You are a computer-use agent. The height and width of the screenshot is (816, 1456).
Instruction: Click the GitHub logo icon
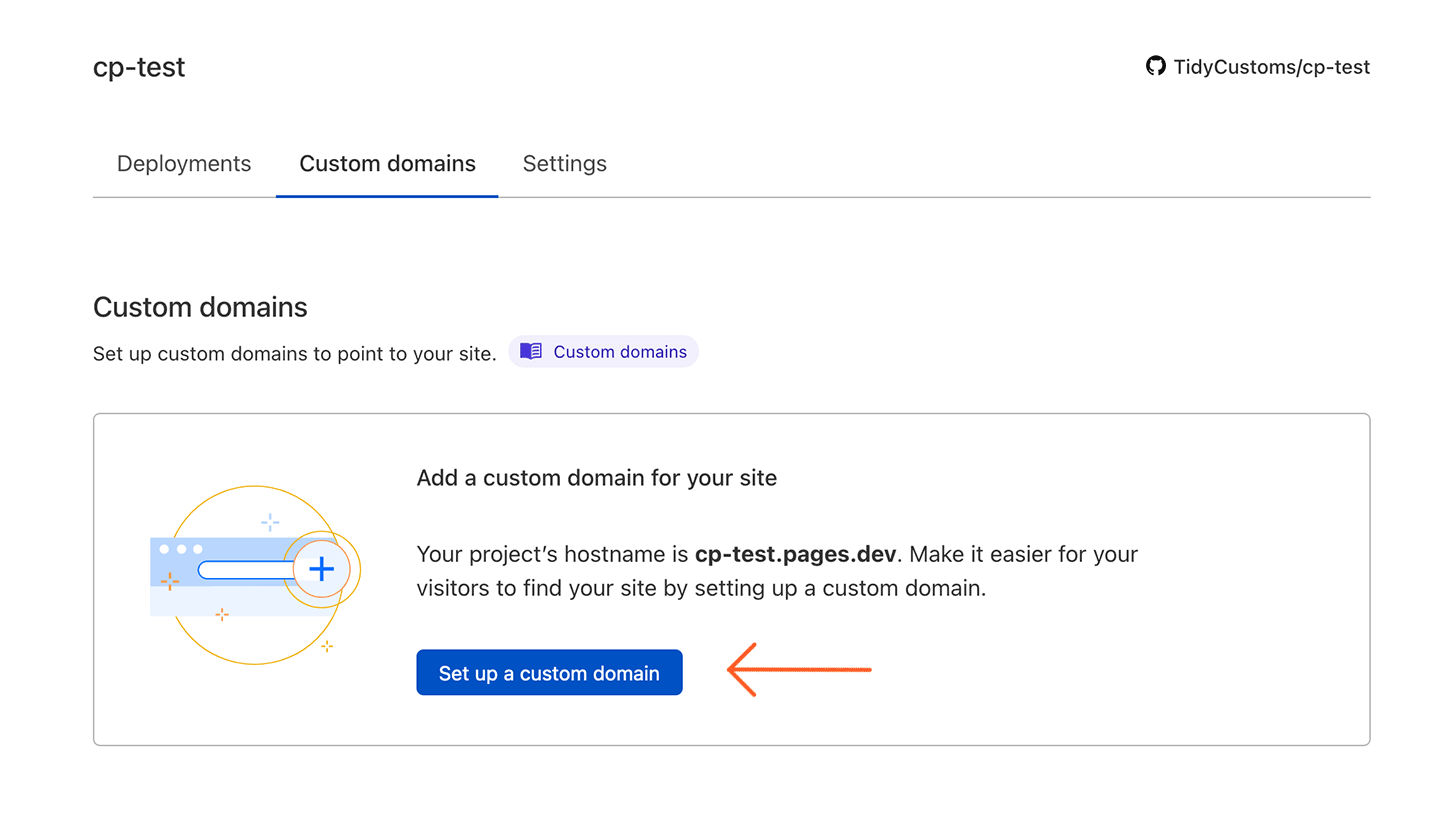click(1155, 67)
